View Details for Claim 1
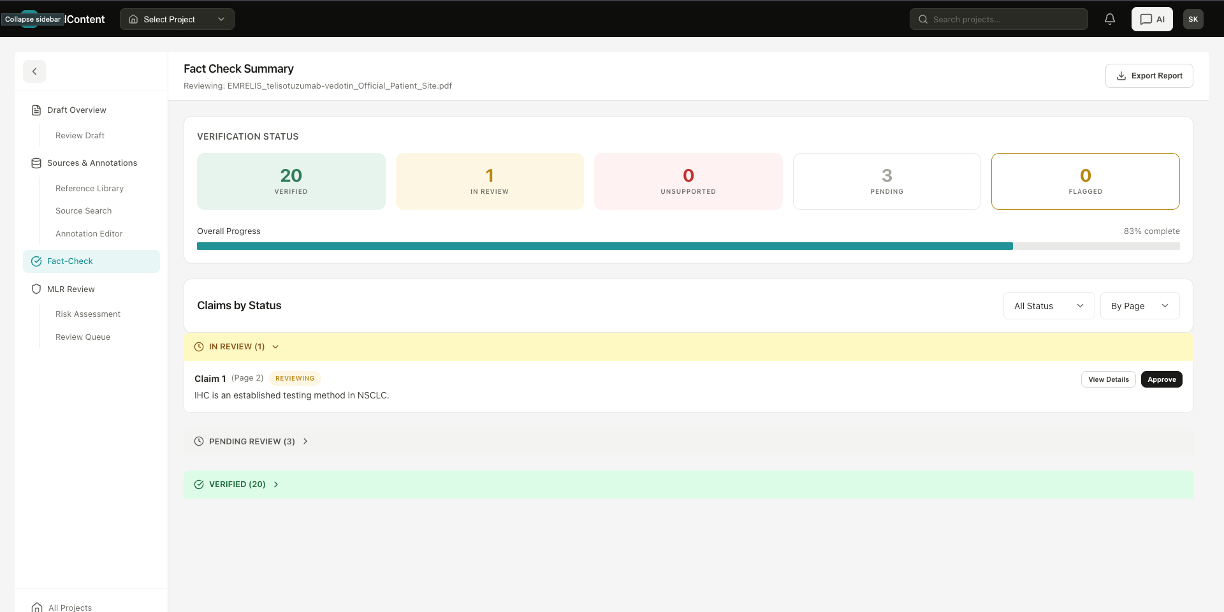The width and height of the screenshot is (1224, 612). (1108, 379)
